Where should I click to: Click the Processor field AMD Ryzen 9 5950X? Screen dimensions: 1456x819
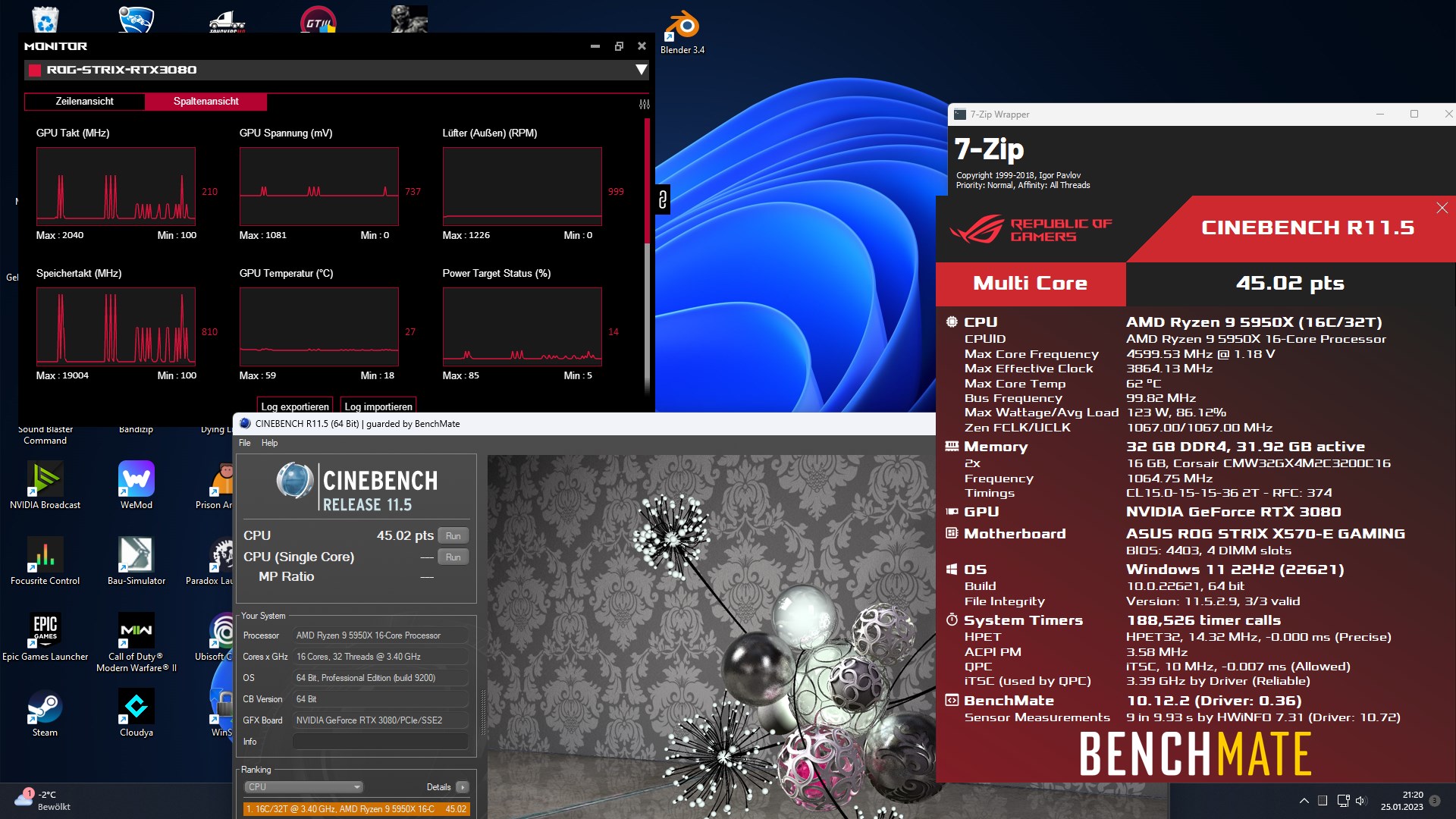pos(381,635)
